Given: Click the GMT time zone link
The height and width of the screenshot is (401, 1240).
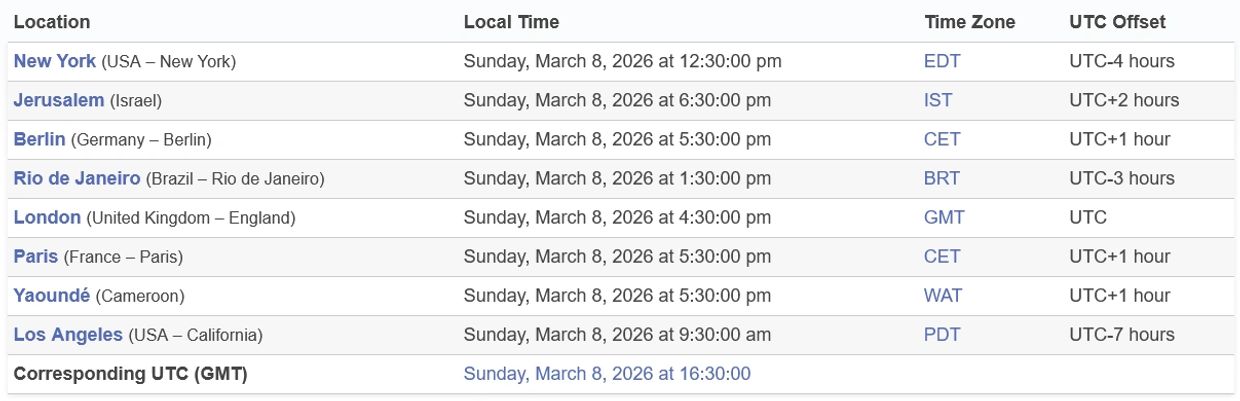Looking at the screenshot, I should click(944, 217).
